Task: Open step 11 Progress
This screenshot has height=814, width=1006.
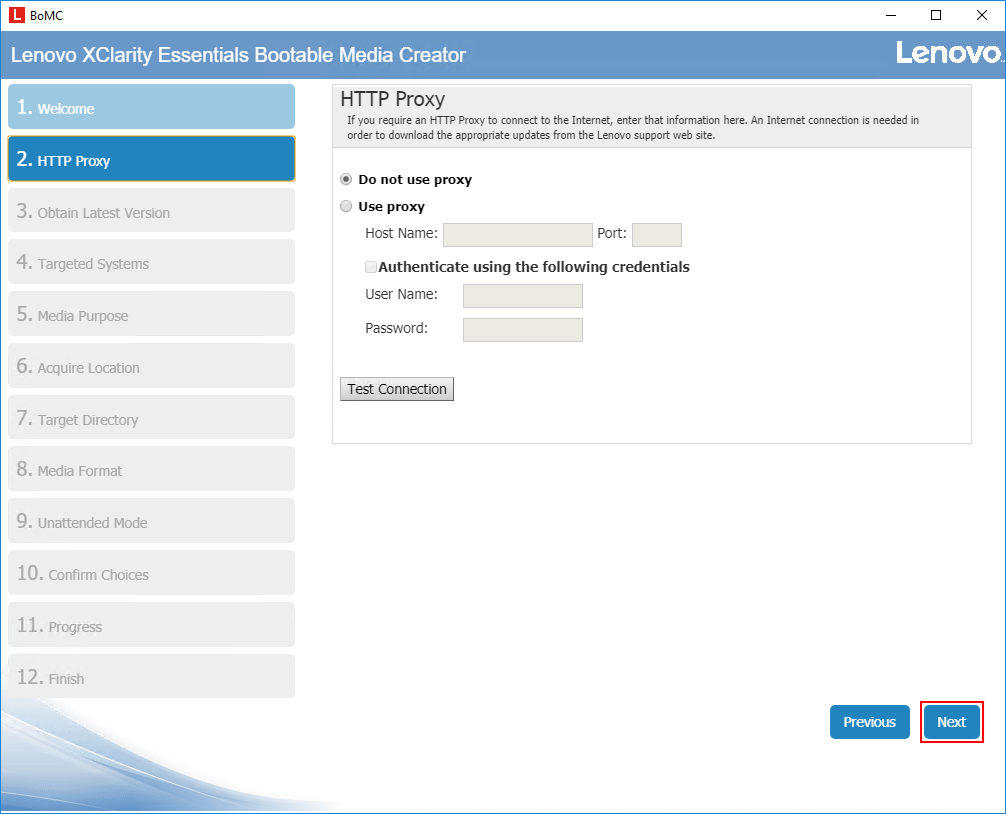Action: (x=151, y=625)
